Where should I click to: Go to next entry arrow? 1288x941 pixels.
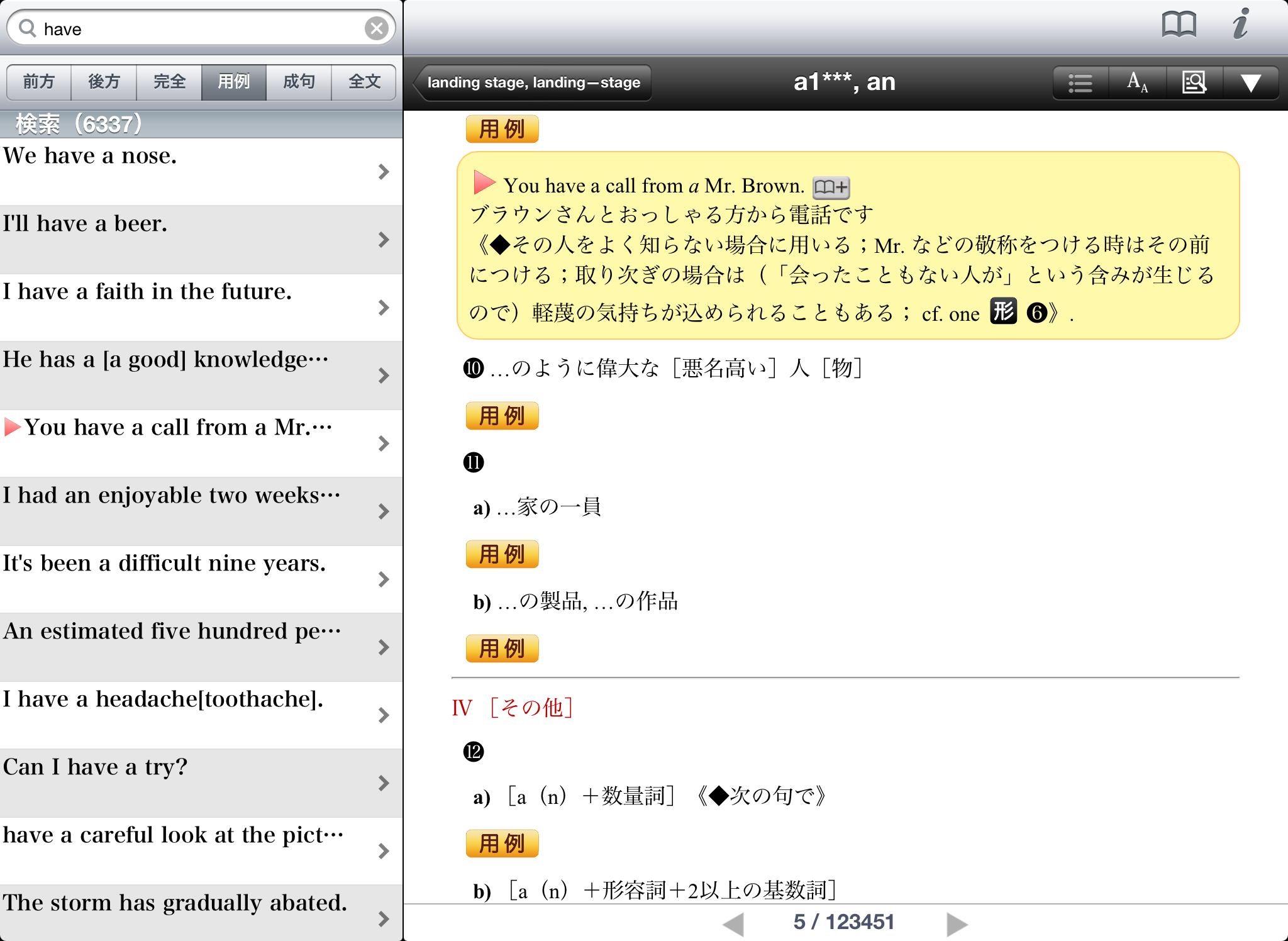[957, 923]
